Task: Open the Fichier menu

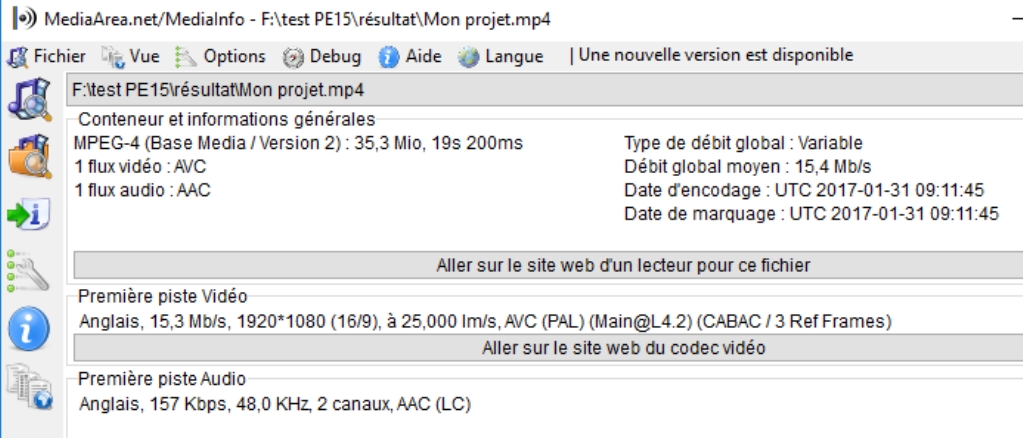Action: [59, 56]
